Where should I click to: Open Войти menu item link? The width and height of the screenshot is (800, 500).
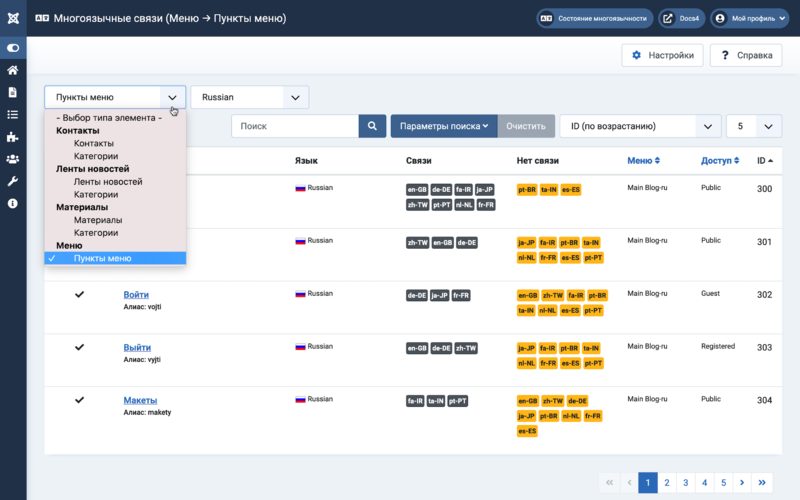136,295
